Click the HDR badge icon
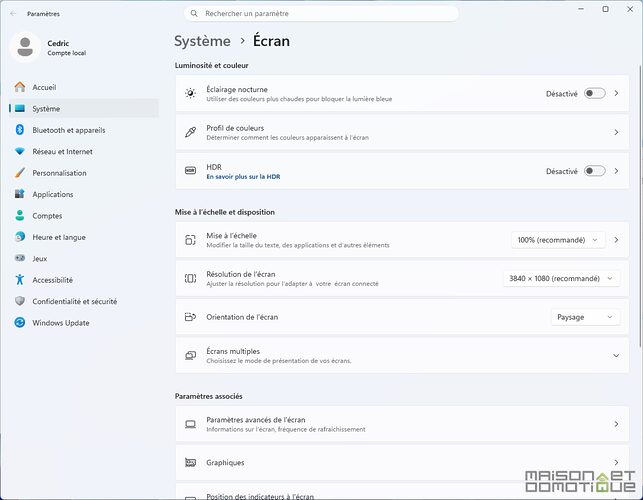Screen dimensions: 643x500 click(x=190, y=171)
